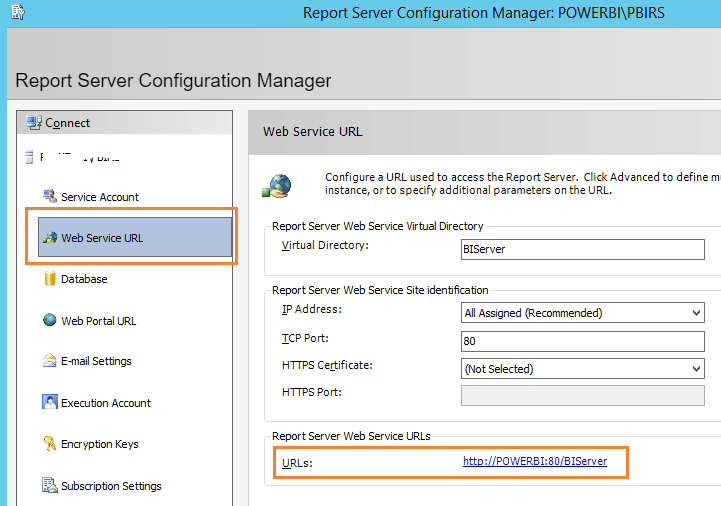Click the Virtual Directory field containing BIServer
The height and width of the screenshot is (506, 721).
[583, 249]
